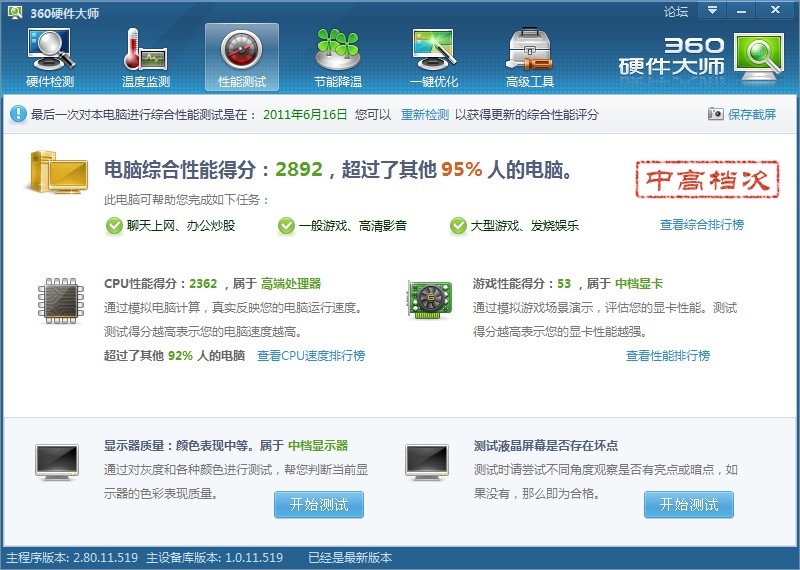The image size is (800, 570).
Task: Click the camera icon beside 保存截屏
Action: 715,114
